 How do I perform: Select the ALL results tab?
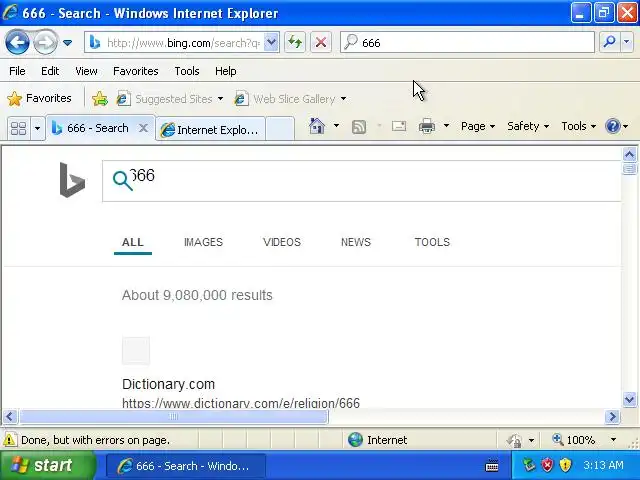coord(133,242)
